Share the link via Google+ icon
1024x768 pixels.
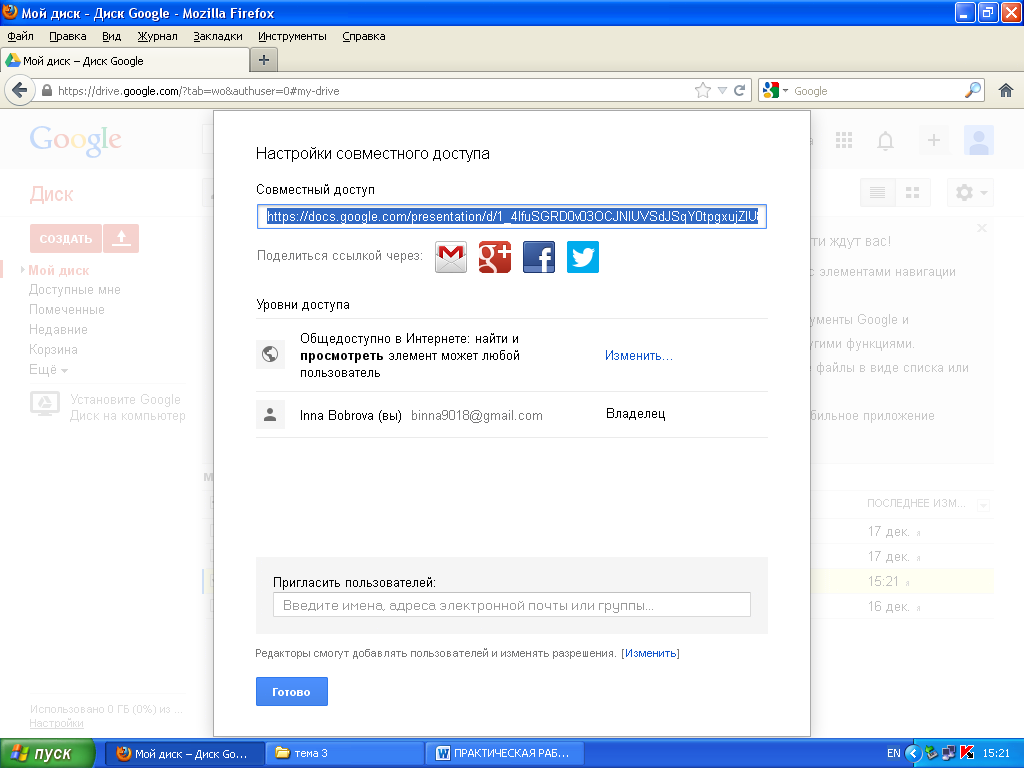pyautogui.click(x=495, y=257)
